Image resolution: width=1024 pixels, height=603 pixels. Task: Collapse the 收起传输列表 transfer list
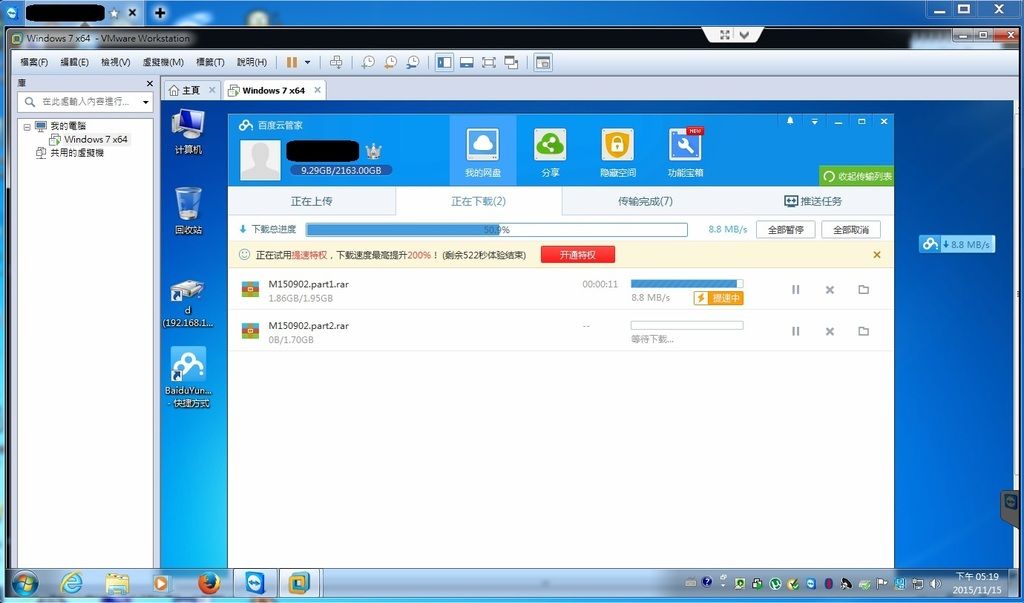click(x=856, y=176)
